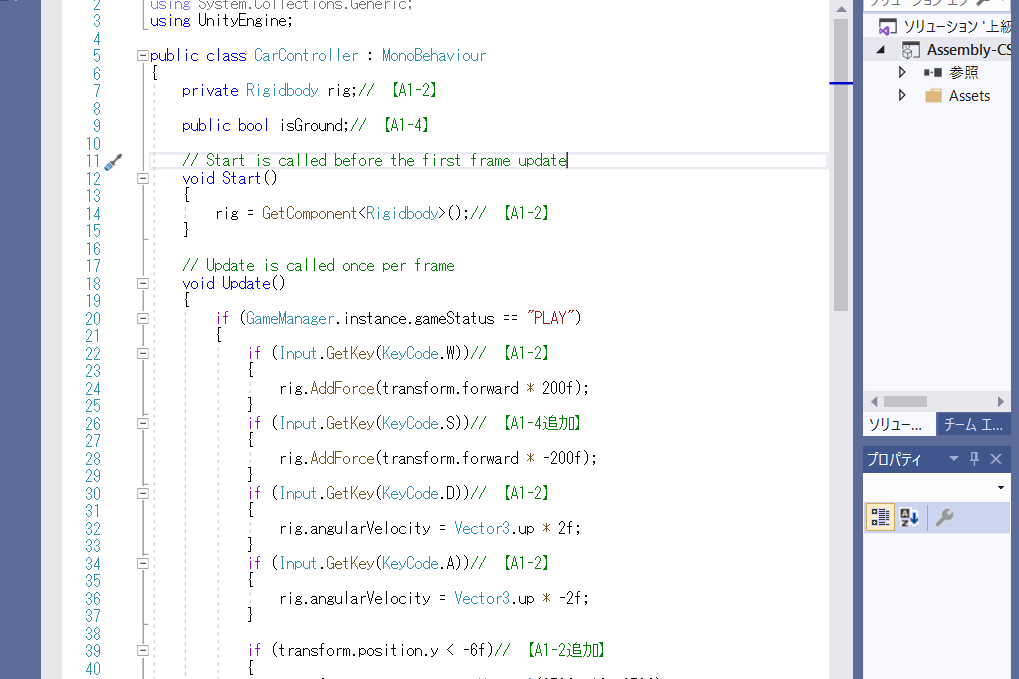Image resolution: width=1019 pixels, height=679 pixels.
Task: Collapse the KeyCode.D if block
Action: [x=142, y=494]
